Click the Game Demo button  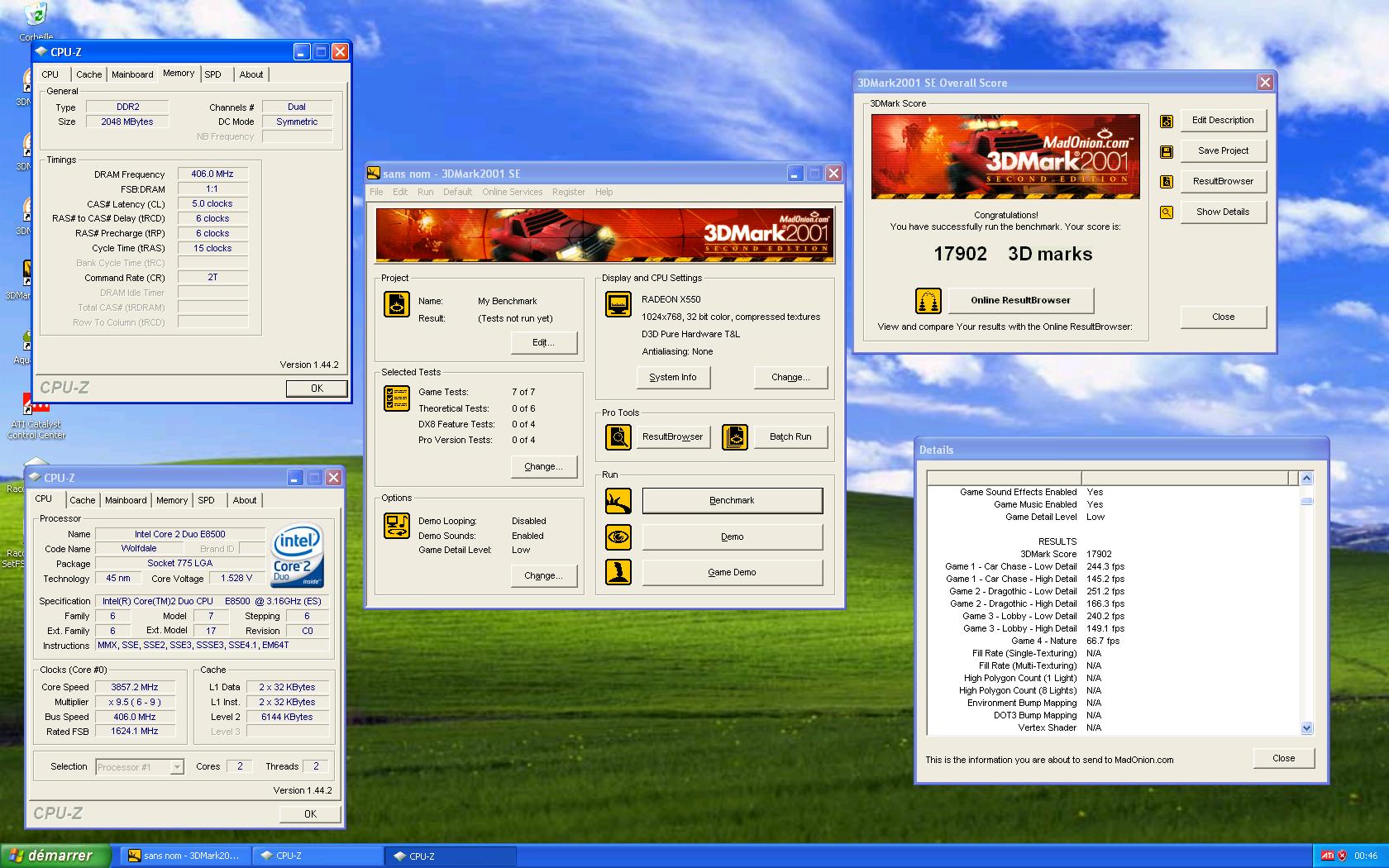pyautogui.click(x=733, y=572)
